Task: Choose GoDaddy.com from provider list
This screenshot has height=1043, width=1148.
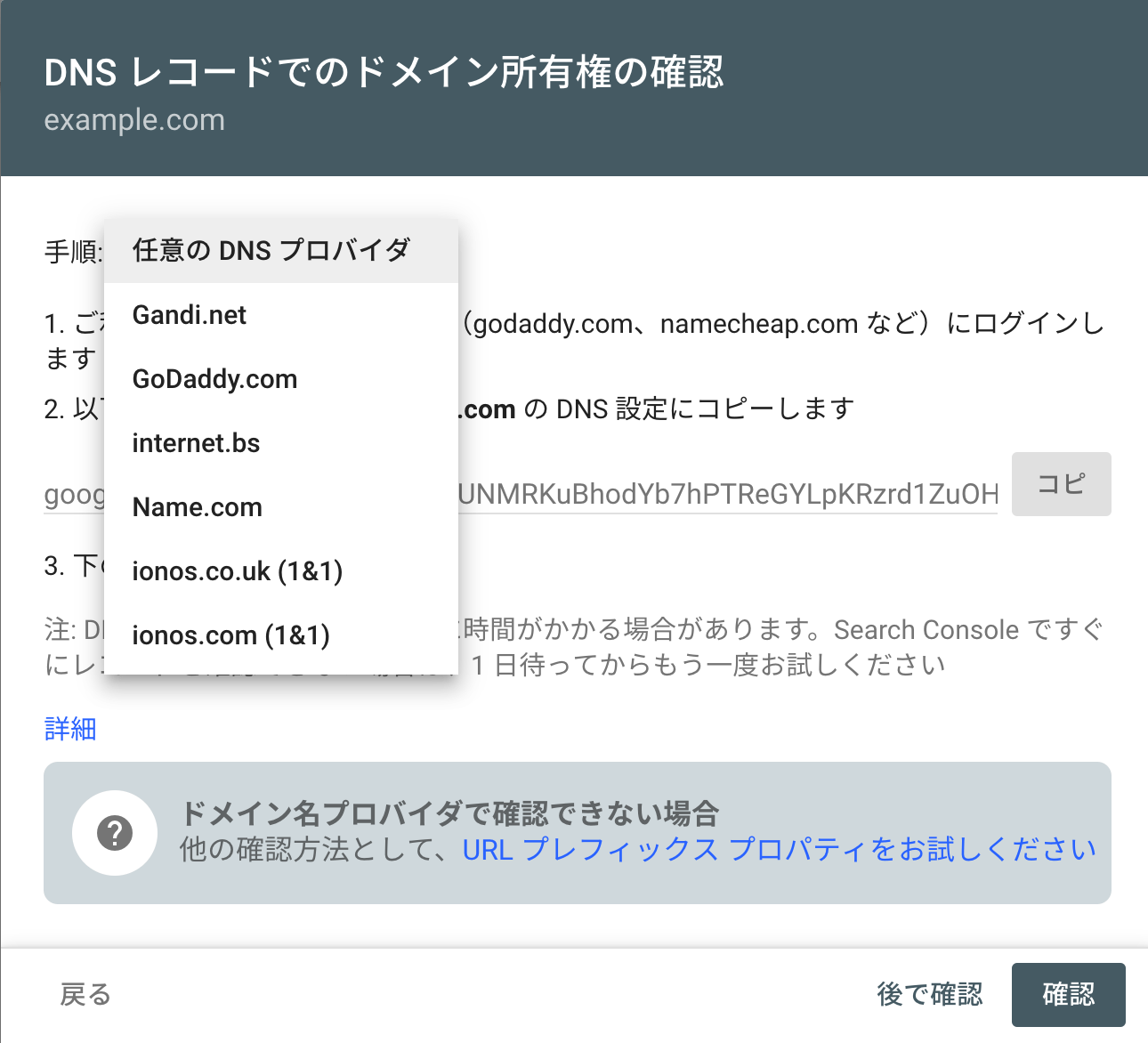Action: [281, 379]
